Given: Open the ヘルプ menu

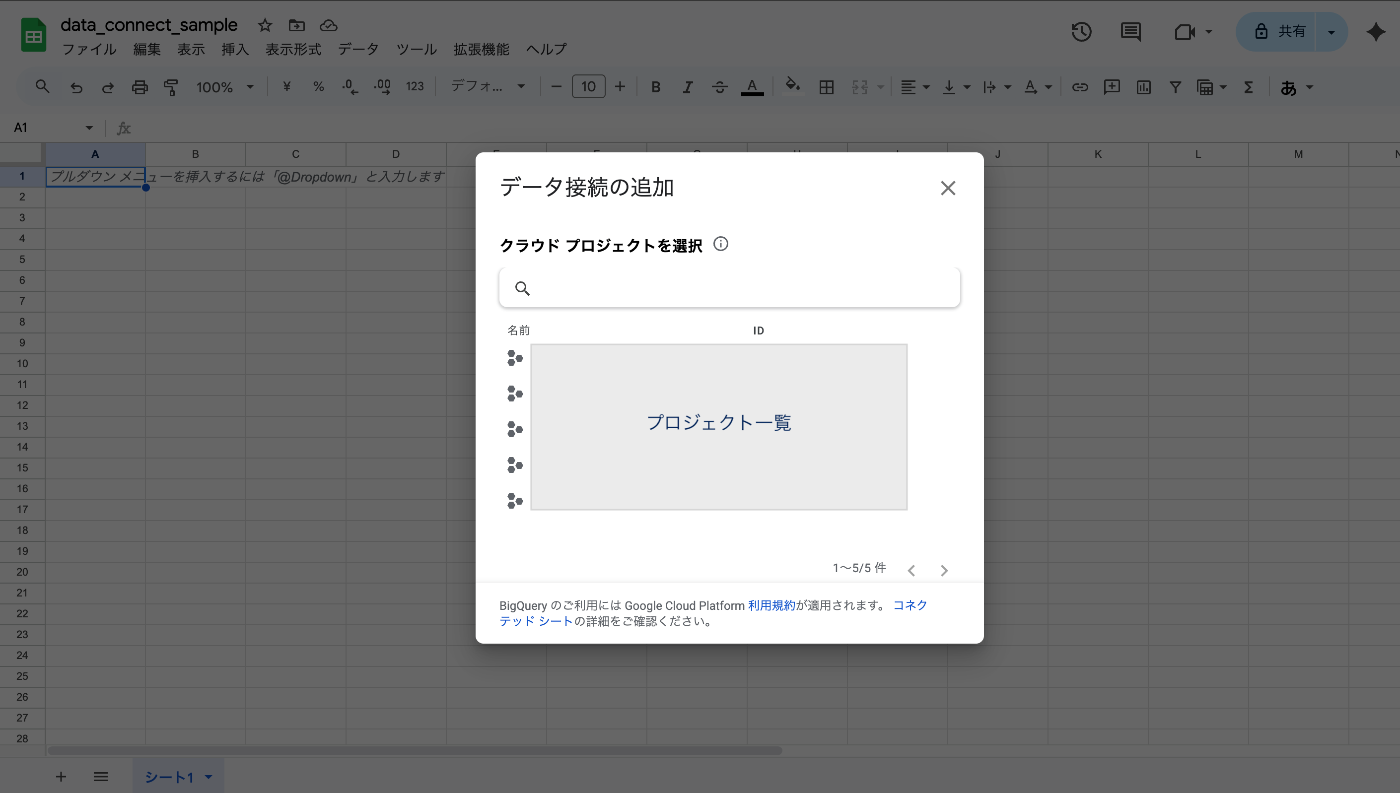Looking at the screenshot, I should pyautogui.click(x=546, y=49).
